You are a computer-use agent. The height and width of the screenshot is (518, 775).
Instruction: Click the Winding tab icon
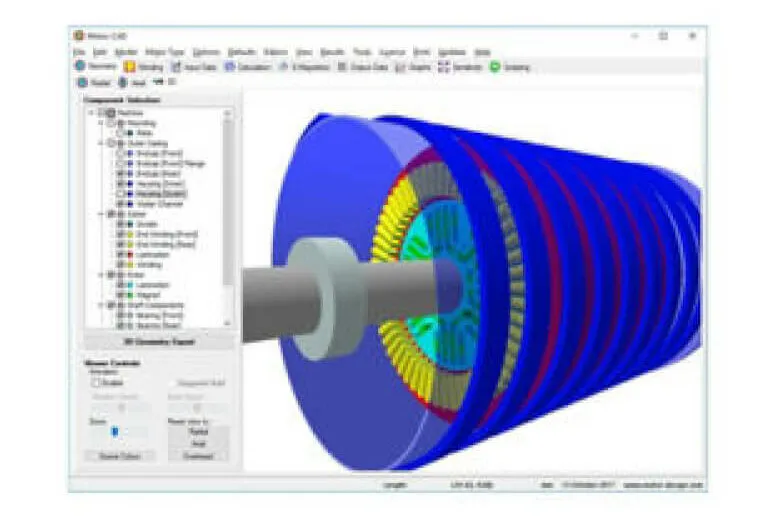[130, 67]
